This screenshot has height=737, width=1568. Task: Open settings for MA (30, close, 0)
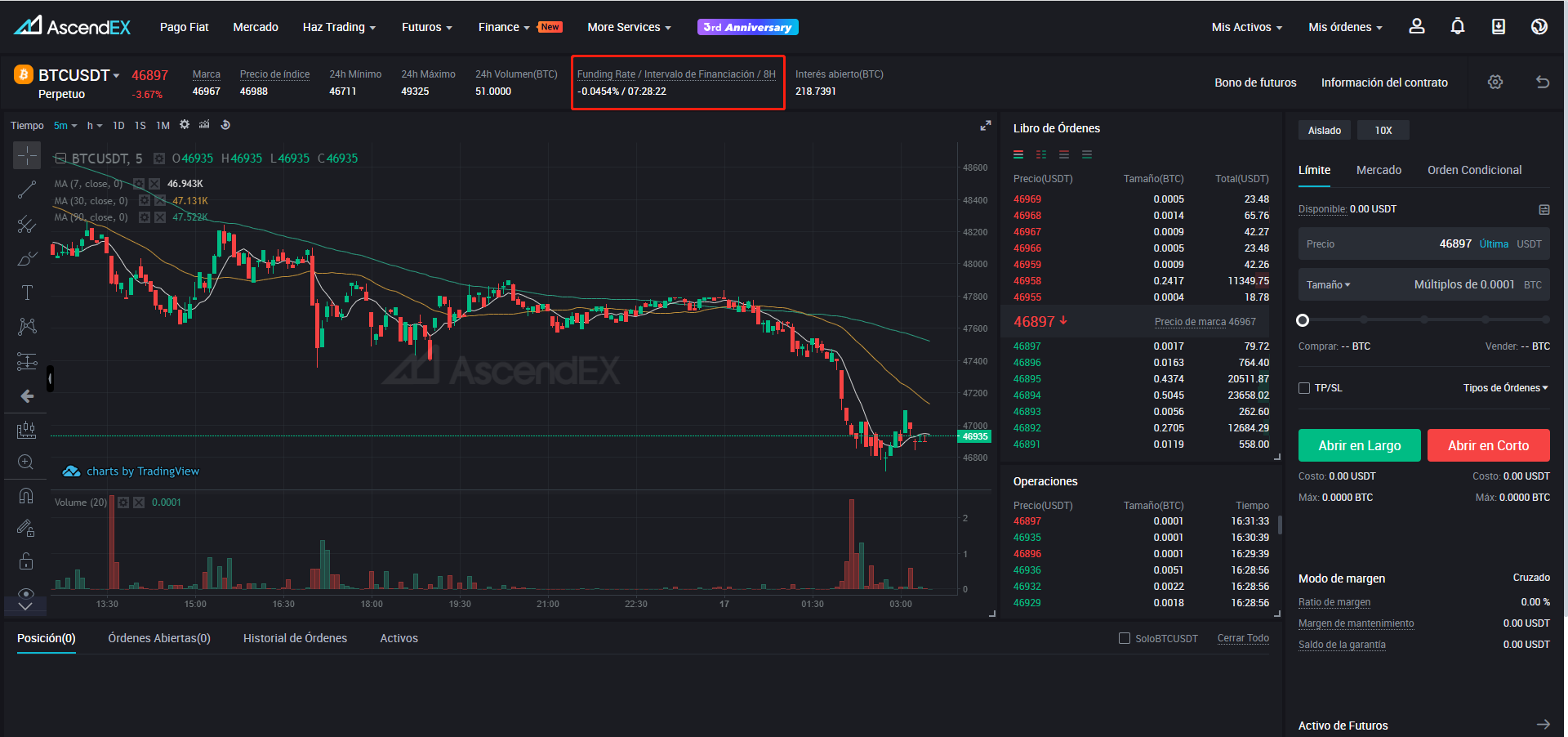click(145, 201)
